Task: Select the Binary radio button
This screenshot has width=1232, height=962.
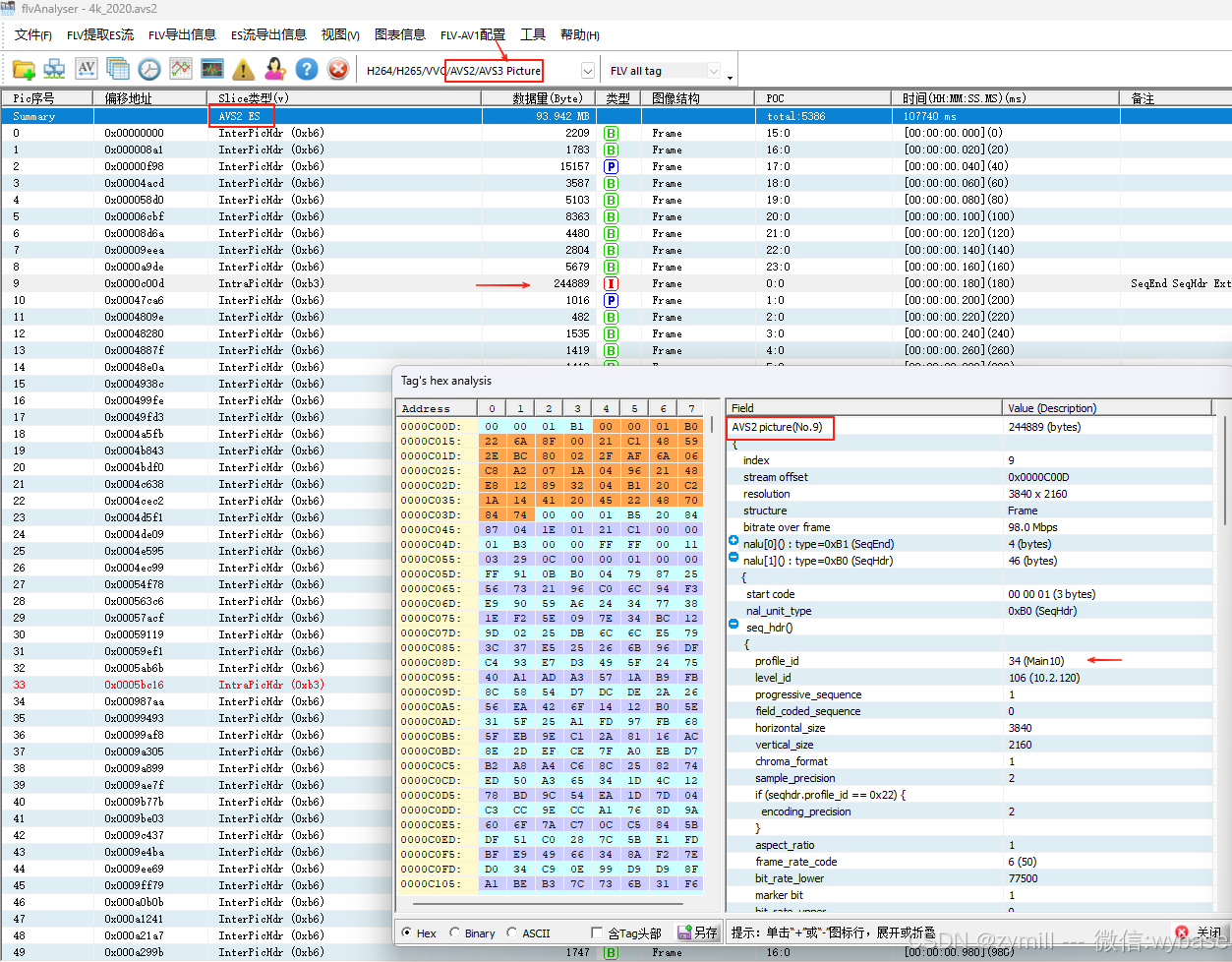Action: pos(454,932)
